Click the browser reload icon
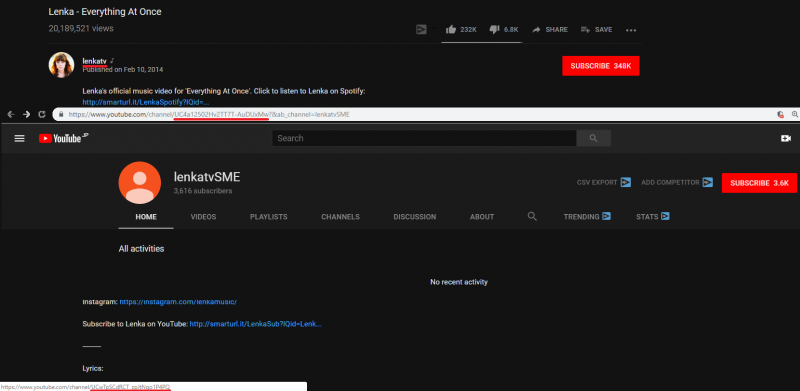The width and height of the screenshot is (800, 391). [x=42, y=114]
